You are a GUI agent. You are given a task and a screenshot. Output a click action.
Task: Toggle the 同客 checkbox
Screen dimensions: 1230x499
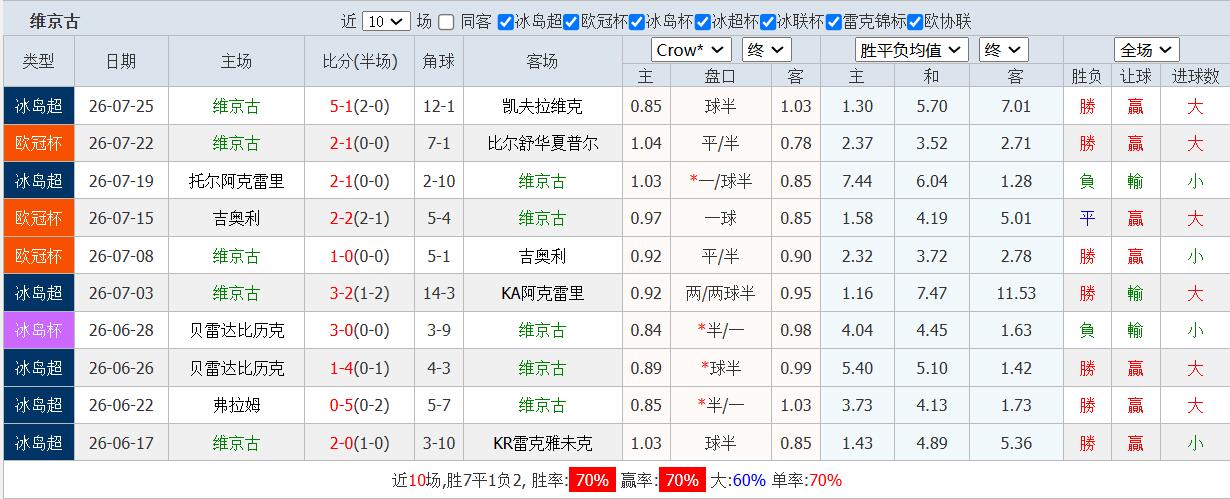pos(446,22)
